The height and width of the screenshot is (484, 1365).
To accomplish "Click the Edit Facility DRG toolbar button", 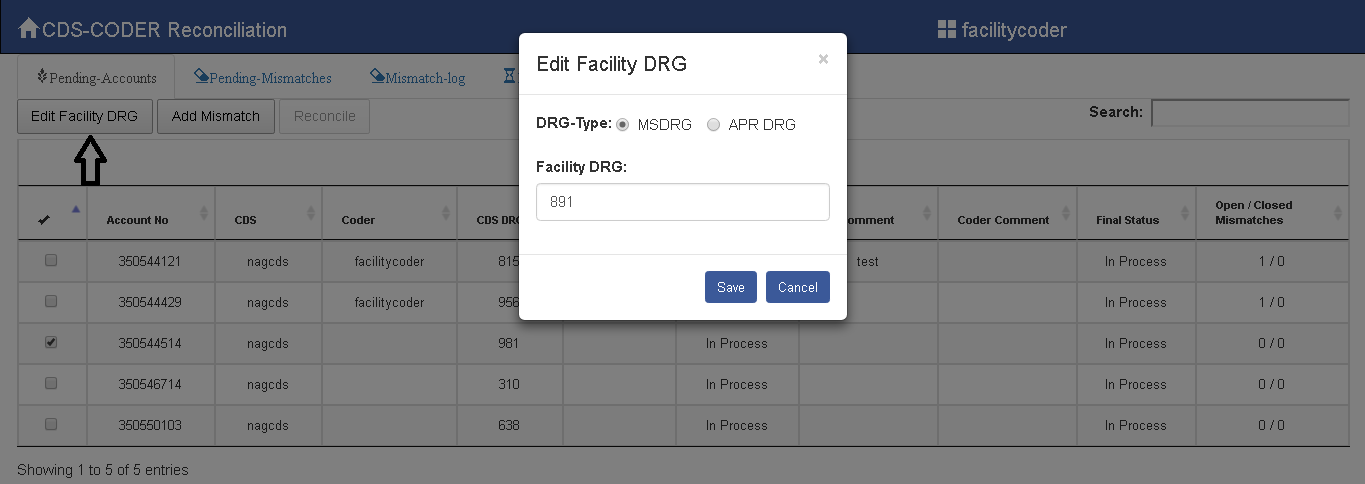I will click(x=85, y=116).
